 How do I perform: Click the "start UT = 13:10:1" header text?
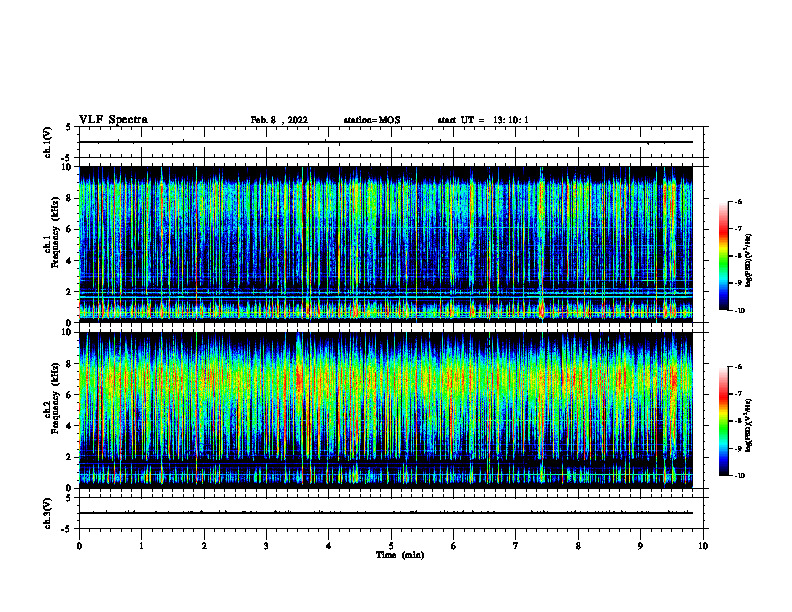point(483,120)
